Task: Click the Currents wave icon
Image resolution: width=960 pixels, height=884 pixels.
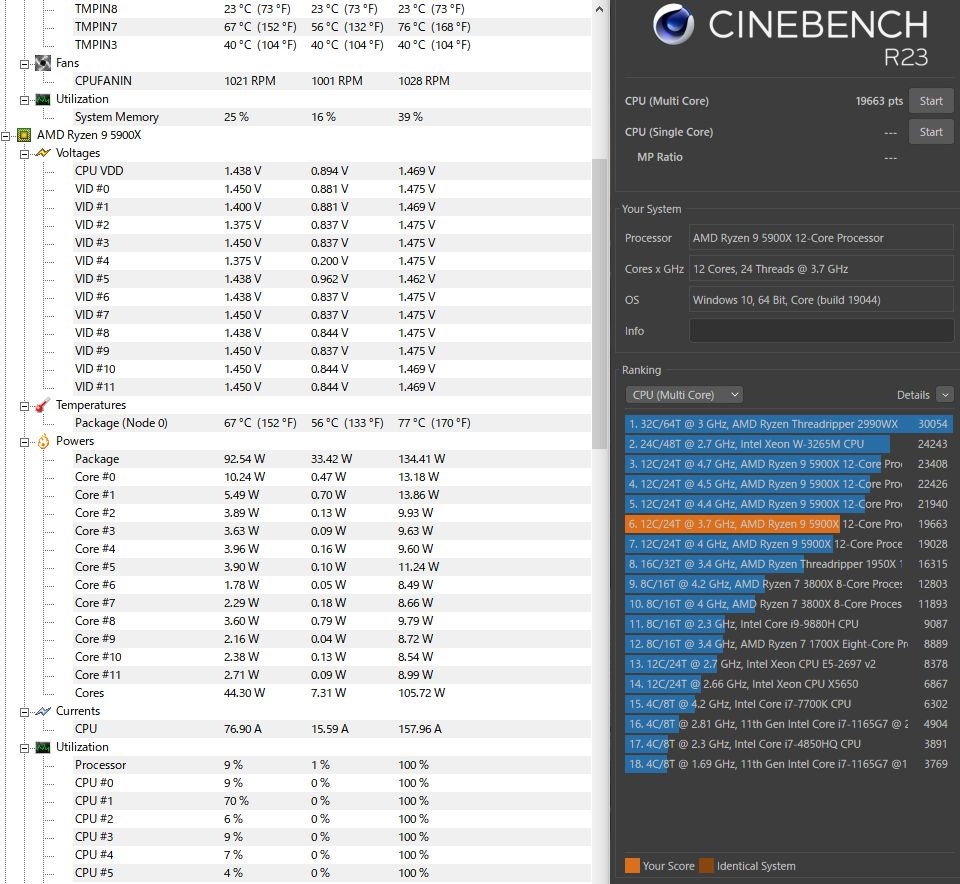Action: pyautogui.click(x=43, y=711)
